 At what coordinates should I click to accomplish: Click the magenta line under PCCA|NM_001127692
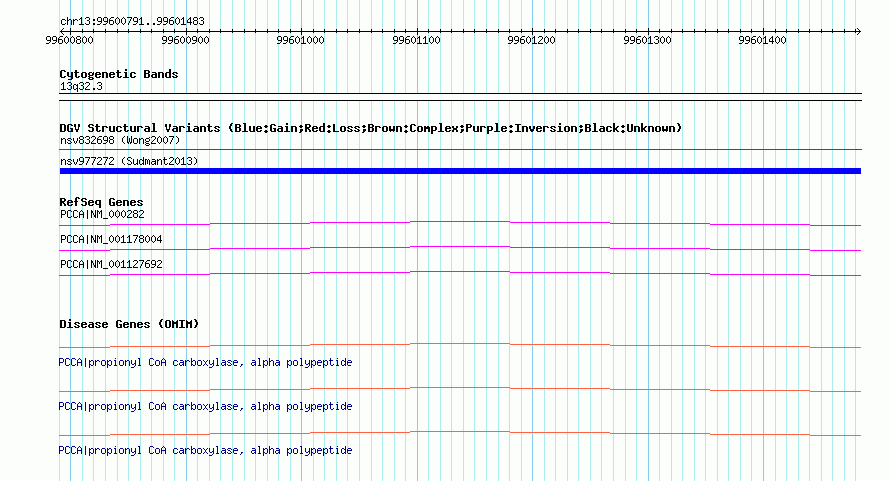click(x=460, y=273)
